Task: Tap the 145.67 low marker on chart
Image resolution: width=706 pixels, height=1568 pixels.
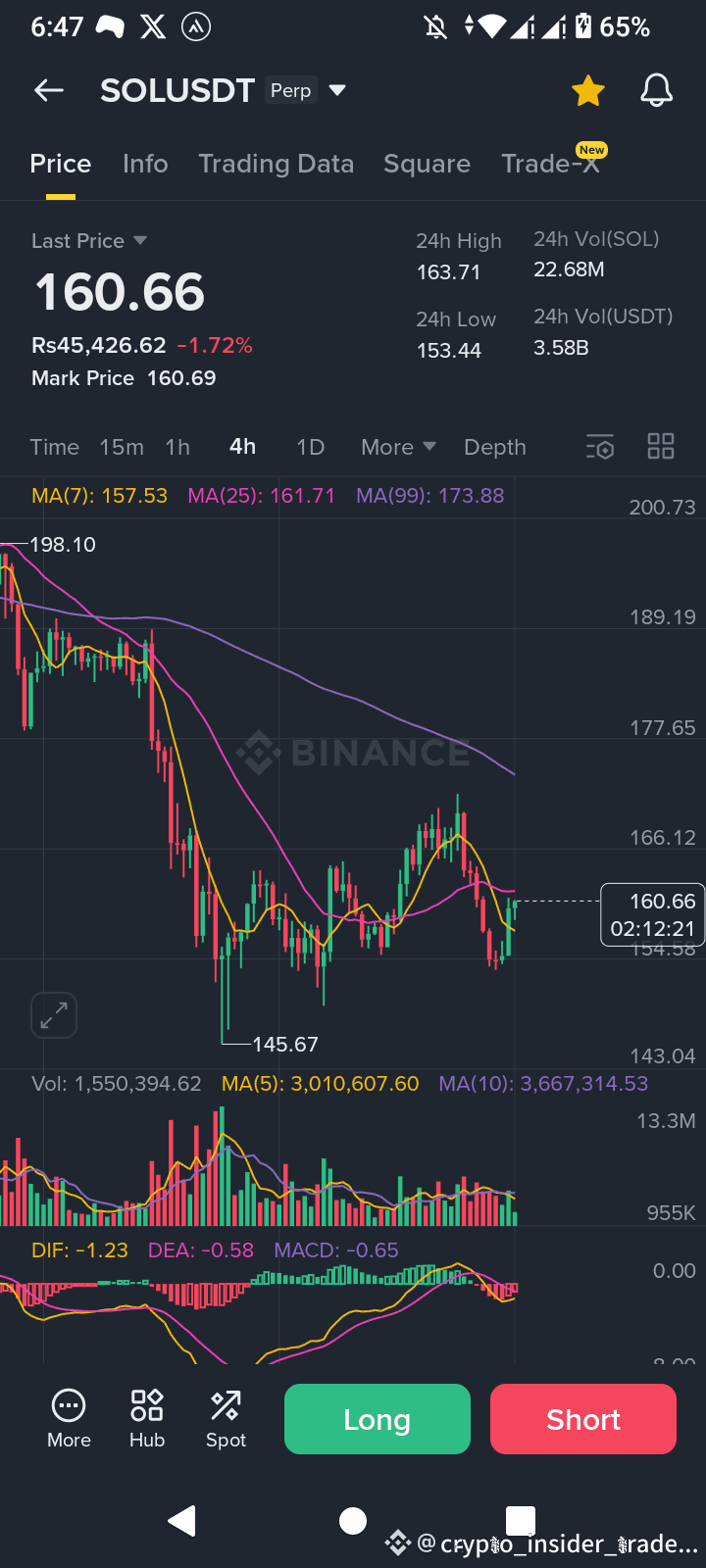Action: pos(285,1045)
